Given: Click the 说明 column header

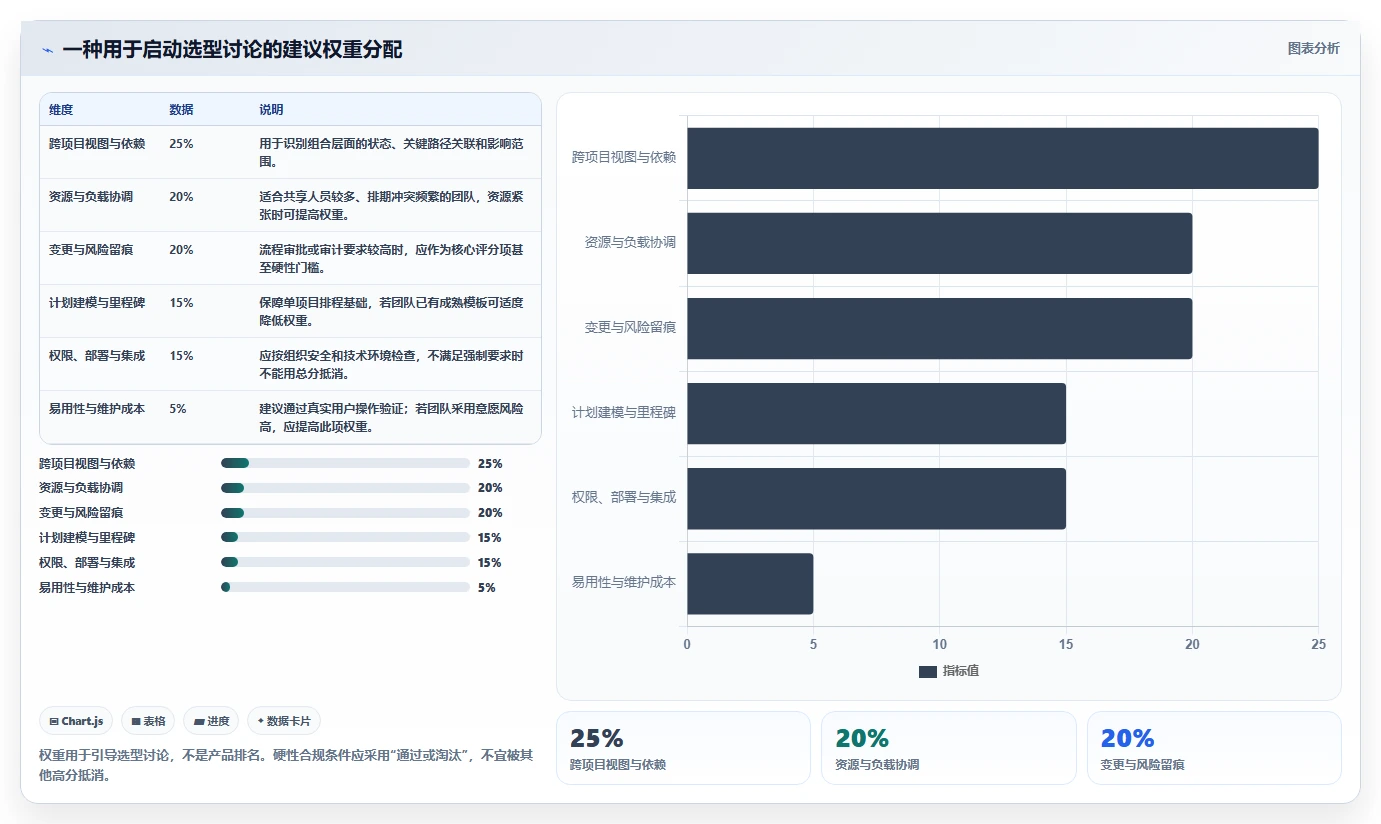Looking at the screenshot, I should [x=271, y=109].
